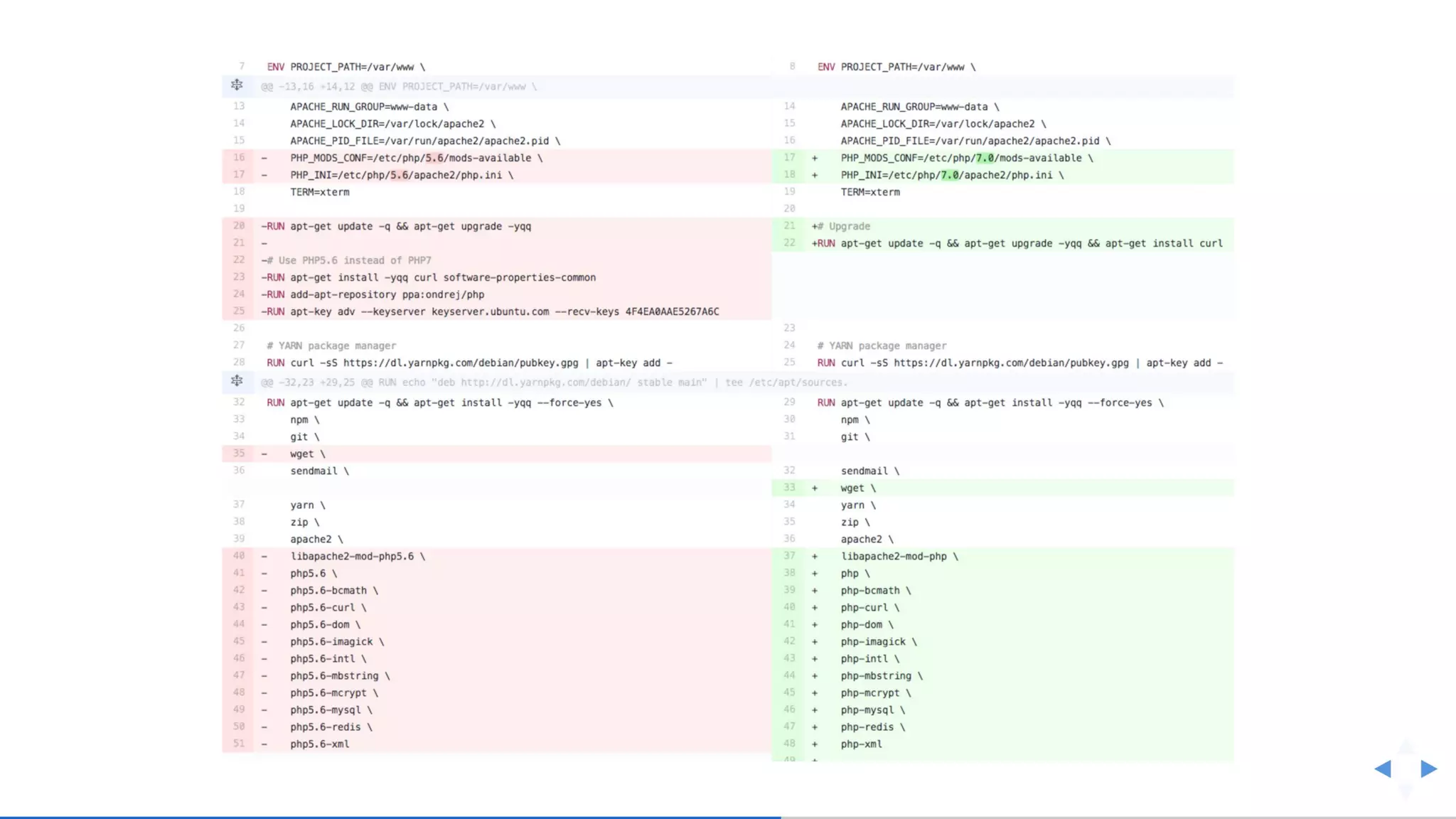Click added line 'php-mbstring'
The width and height of the screenshot is (1456, 819).
click(x=1003, y=675)
